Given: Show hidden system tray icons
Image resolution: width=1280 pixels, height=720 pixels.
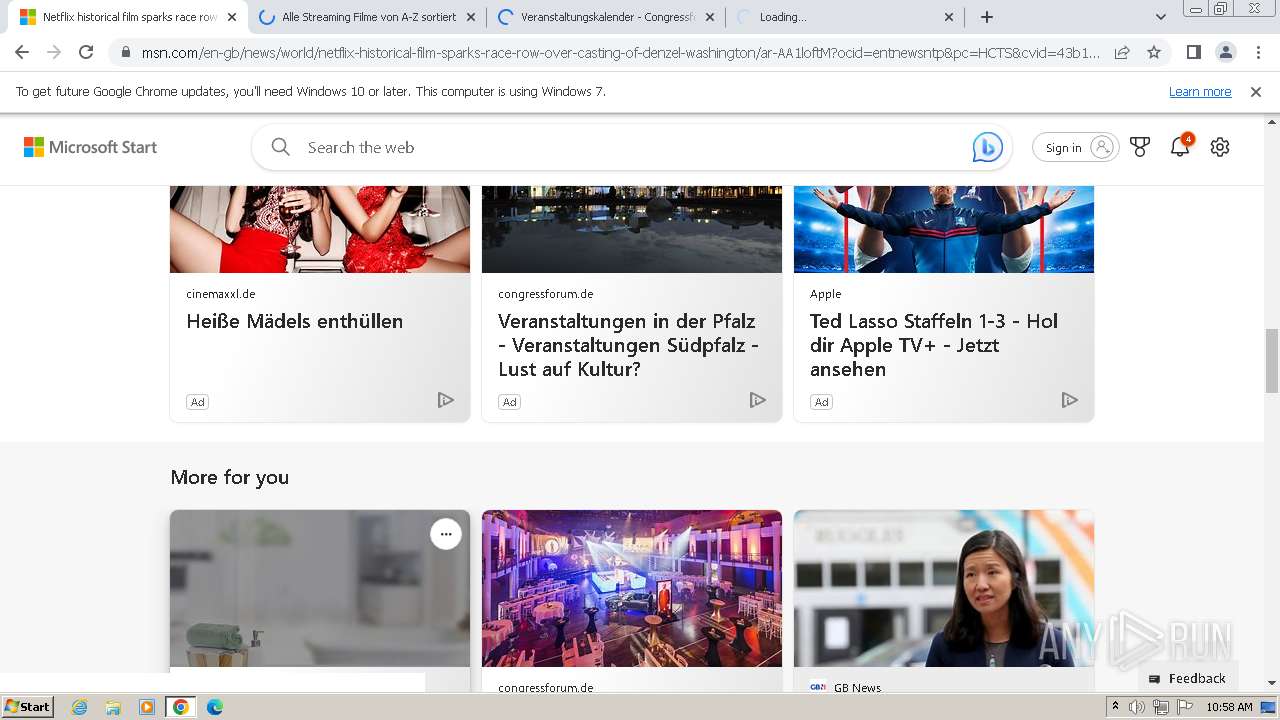Looking at the screenshot, I should pyautogui.click(x=1115, y=707).
